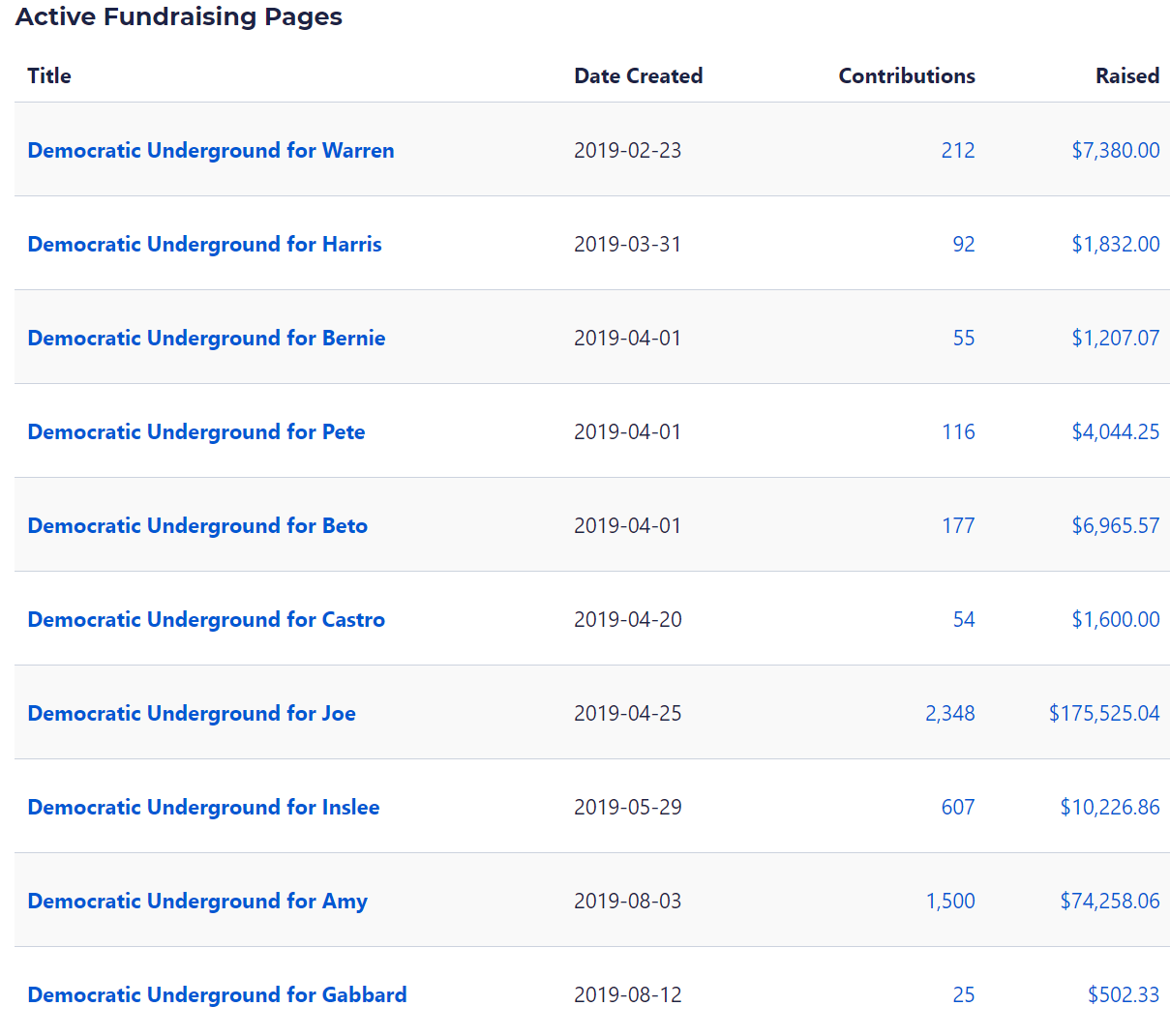Viewport: 1170px width, 1036px height.
Task: Click the 2,348 contributions number
Action: [x=949, y=713]
